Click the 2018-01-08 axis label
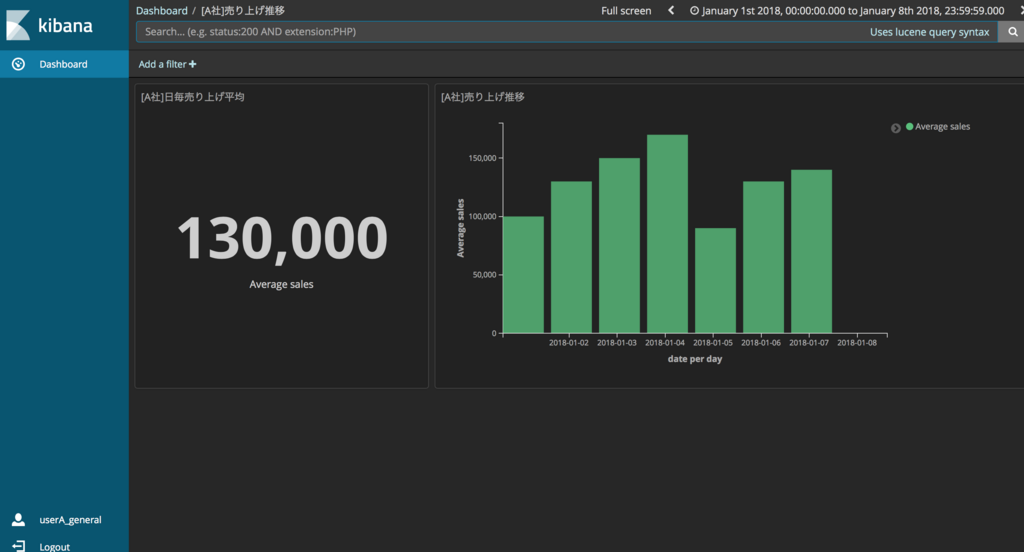 857,342
